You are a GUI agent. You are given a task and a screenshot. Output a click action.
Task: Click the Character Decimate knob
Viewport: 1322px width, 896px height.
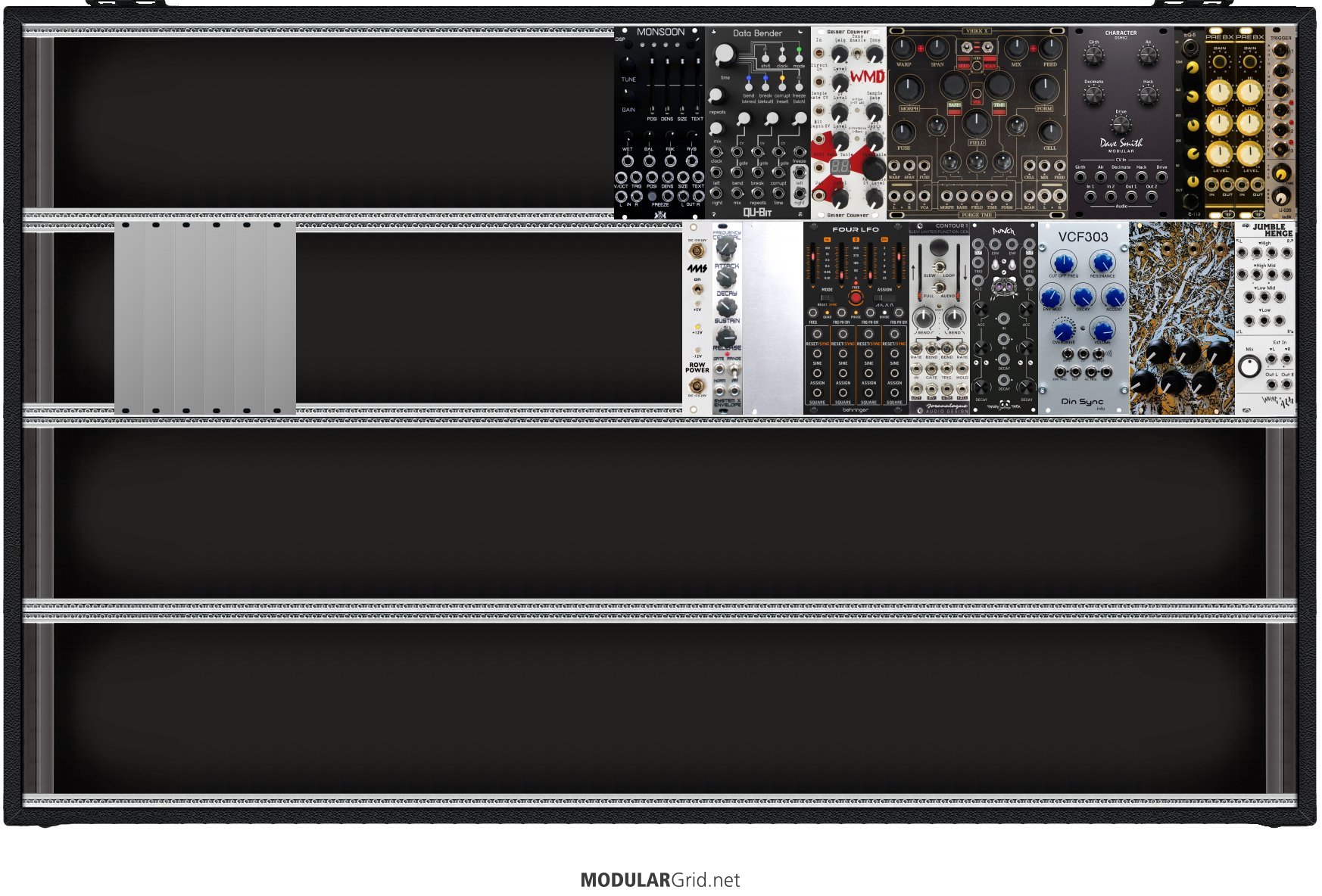click(1093, 95)
